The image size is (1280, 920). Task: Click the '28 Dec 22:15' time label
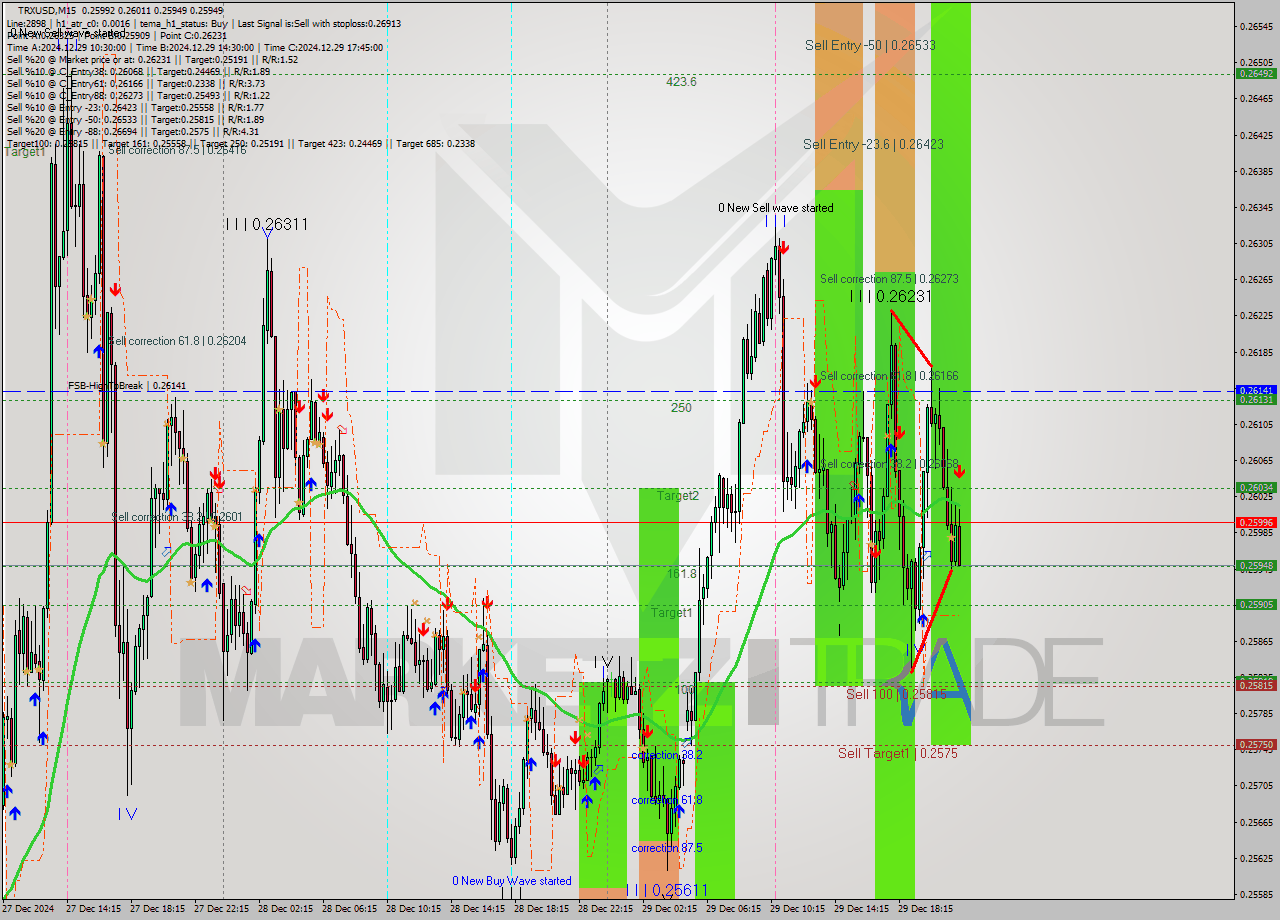[x=605, y=909]
